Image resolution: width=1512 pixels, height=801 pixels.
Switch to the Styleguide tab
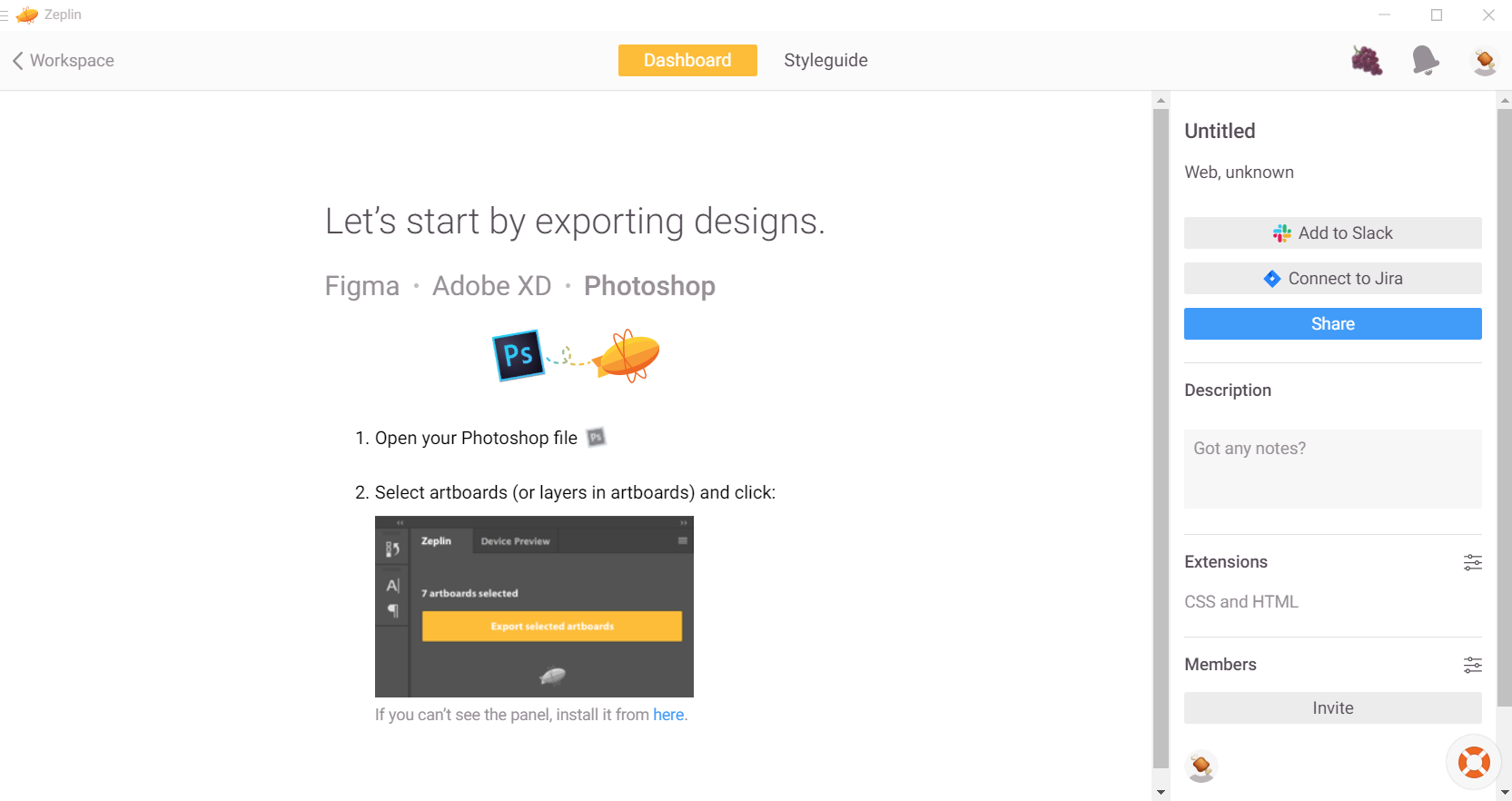tap(825, 61)
